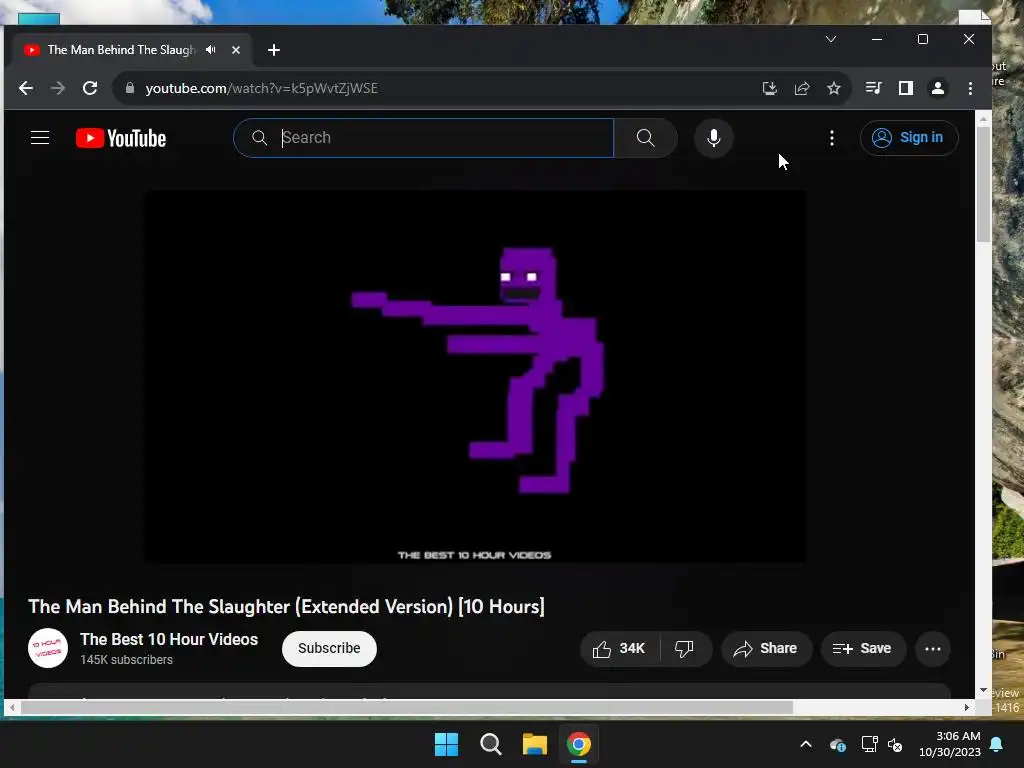Screen dimensions: 1024x768
Task: Click horizontal scrollbar right arrow
Action: pos(967,707)
